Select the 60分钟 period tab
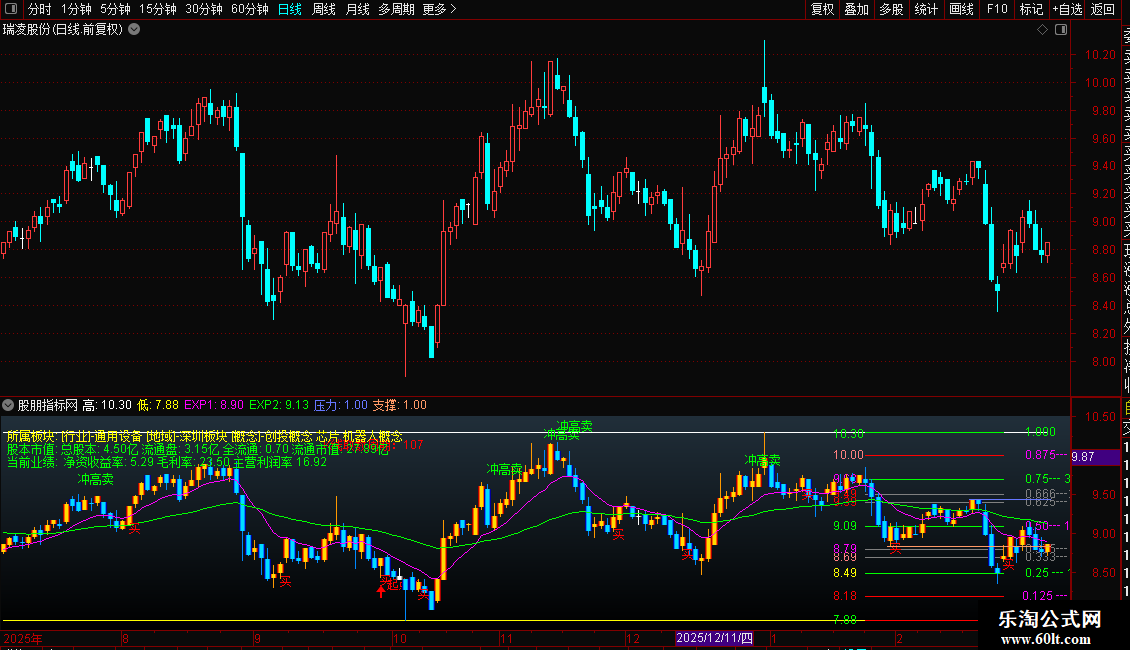The height and width of the screenshot is (650, 1130). (x=249, y=9)
